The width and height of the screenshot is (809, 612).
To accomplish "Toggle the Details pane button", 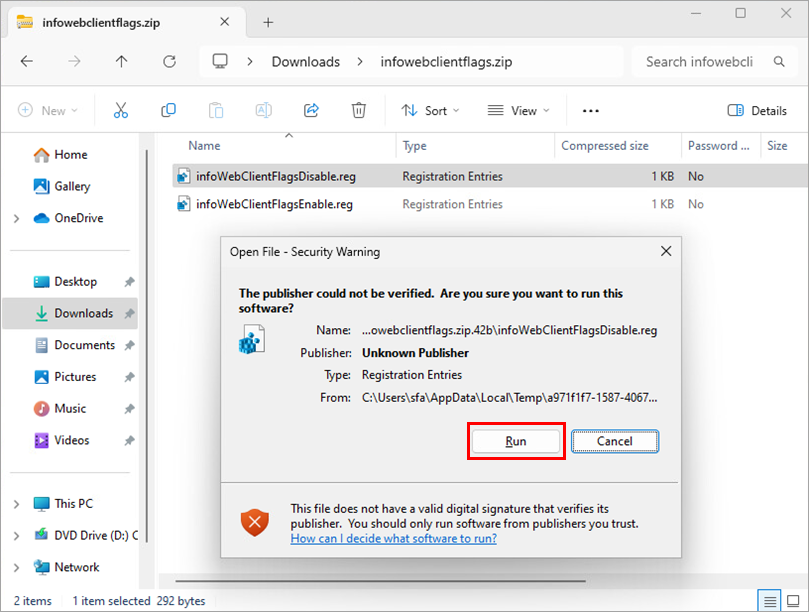I will [x=757, y=111].
